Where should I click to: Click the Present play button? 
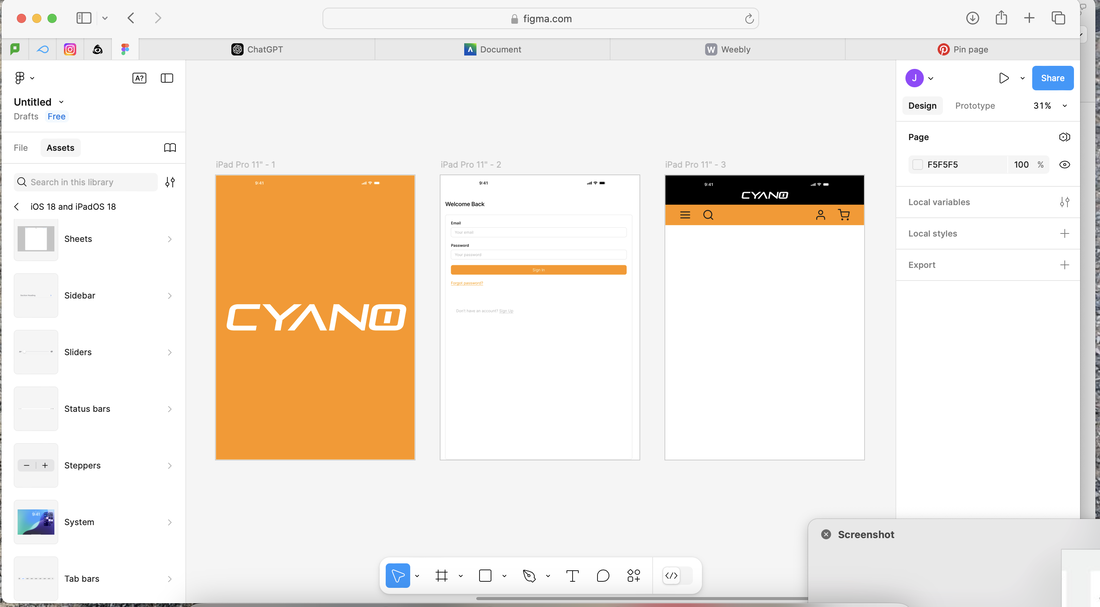pyautogui.click(x=1004, y=78)
